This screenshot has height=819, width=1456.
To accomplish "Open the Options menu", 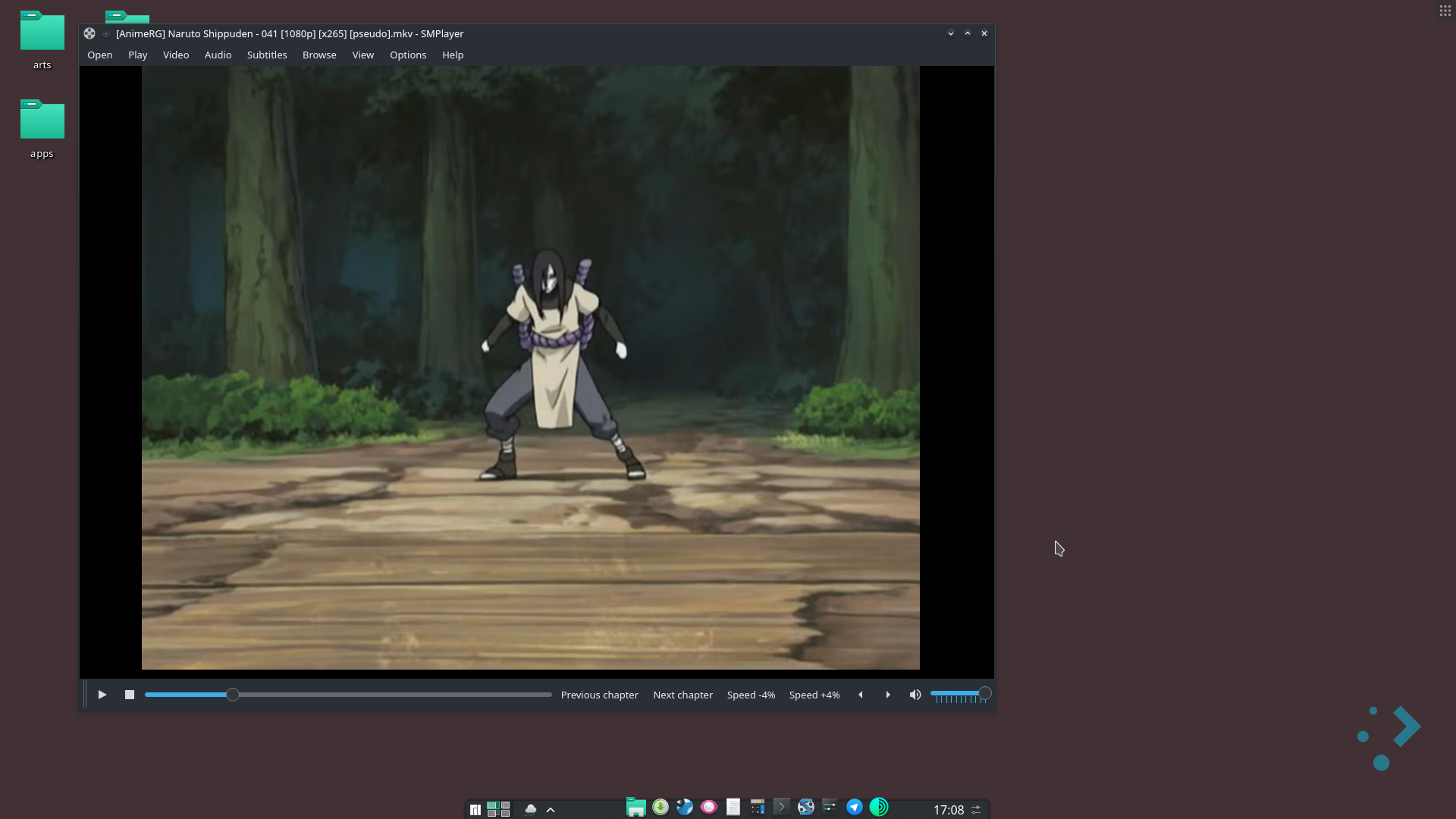I will click(x=408, y=55).
